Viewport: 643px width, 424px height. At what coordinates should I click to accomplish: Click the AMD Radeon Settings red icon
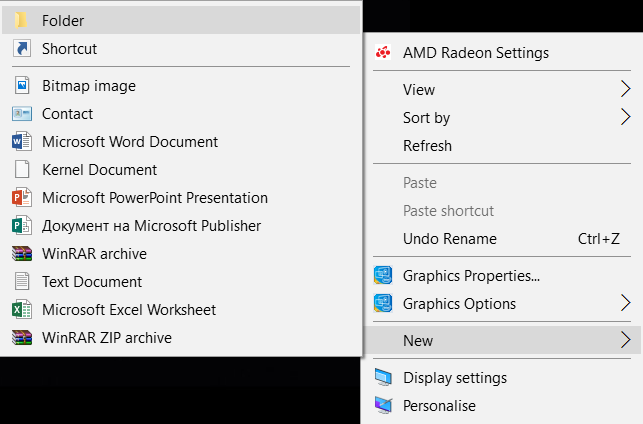(x=383, y=52)
